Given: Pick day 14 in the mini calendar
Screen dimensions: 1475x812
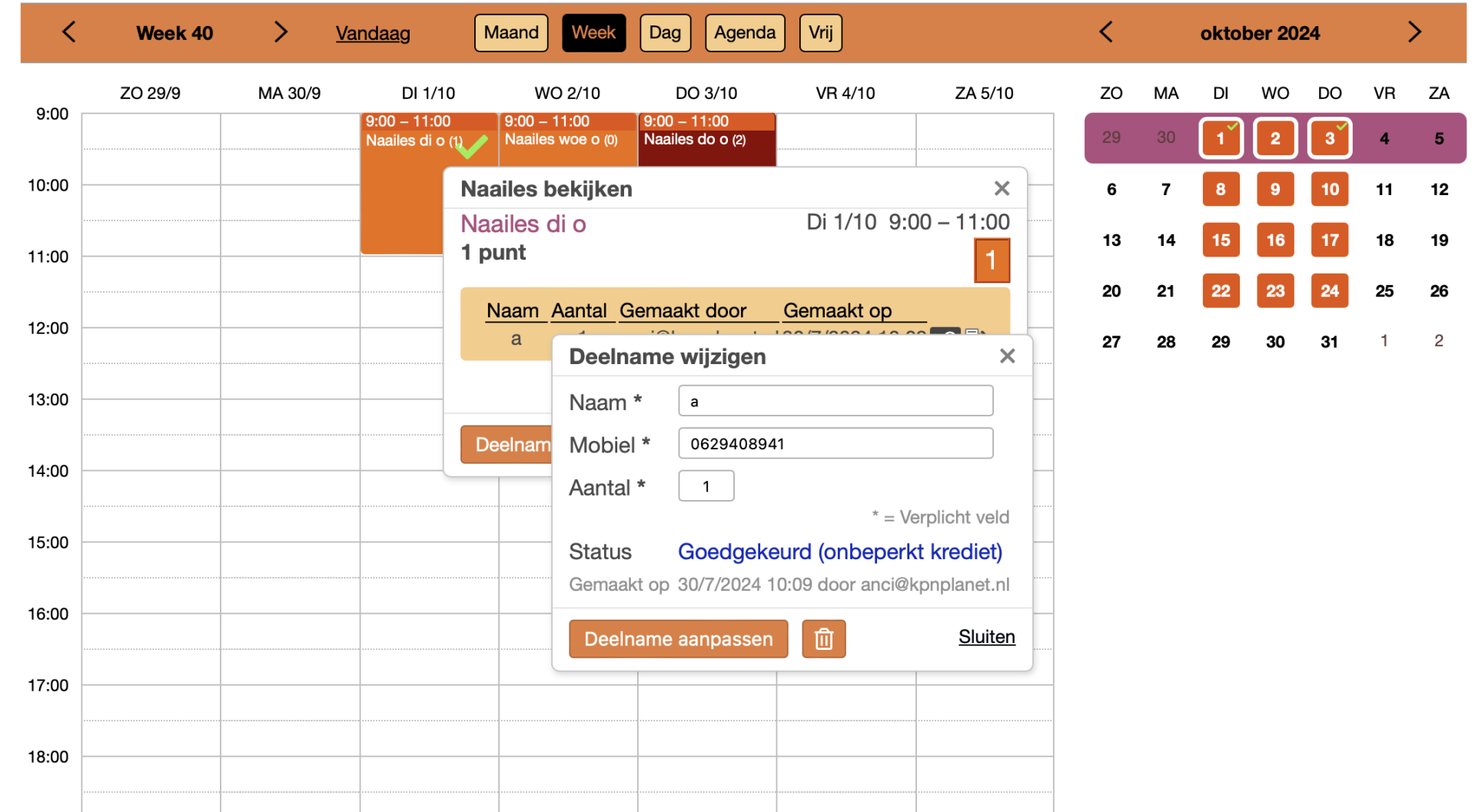Looking at the screenshot, I should click(1166, 240).
